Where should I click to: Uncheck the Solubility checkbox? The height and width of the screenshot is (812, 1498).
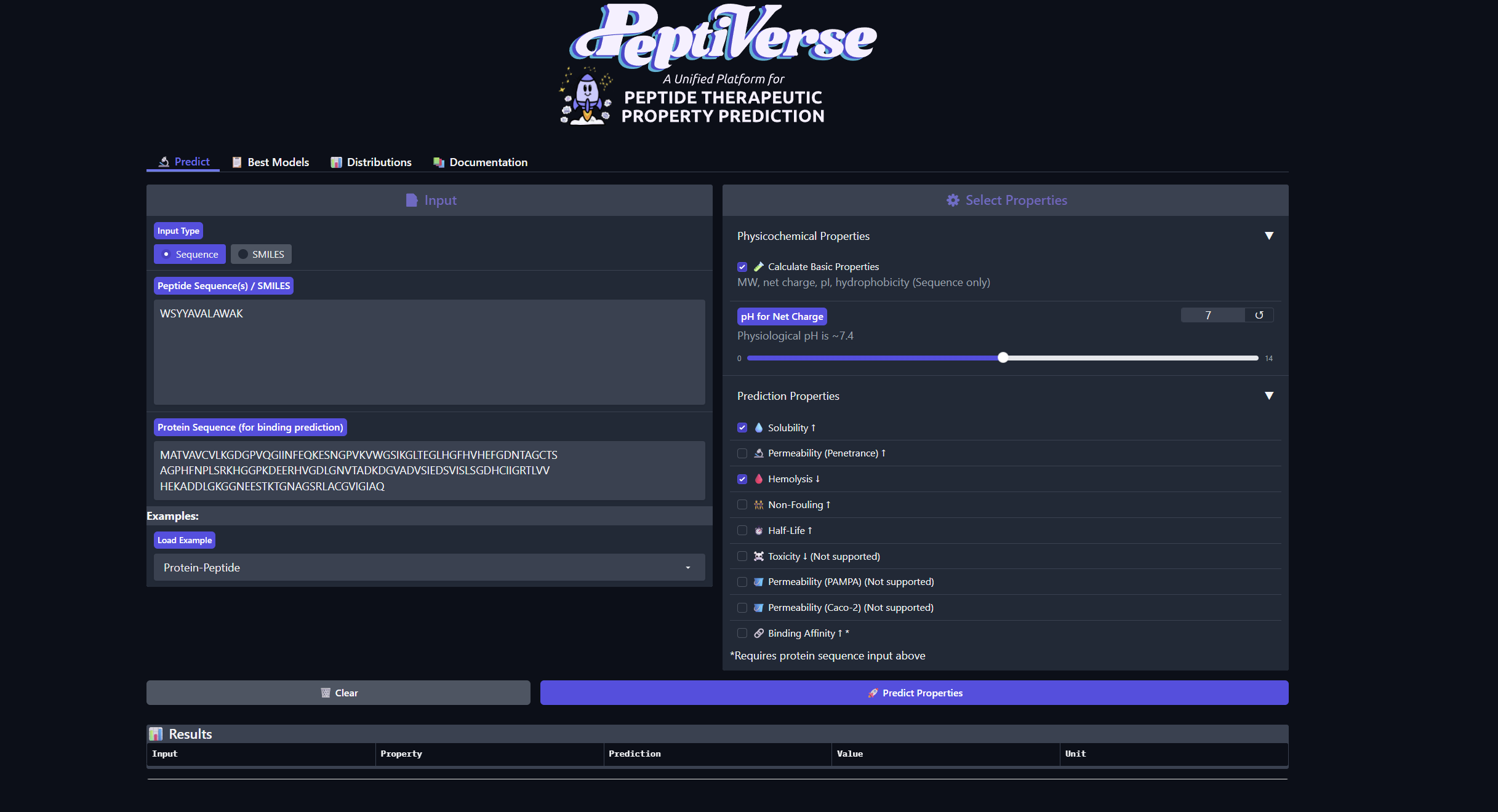[742, 428]
